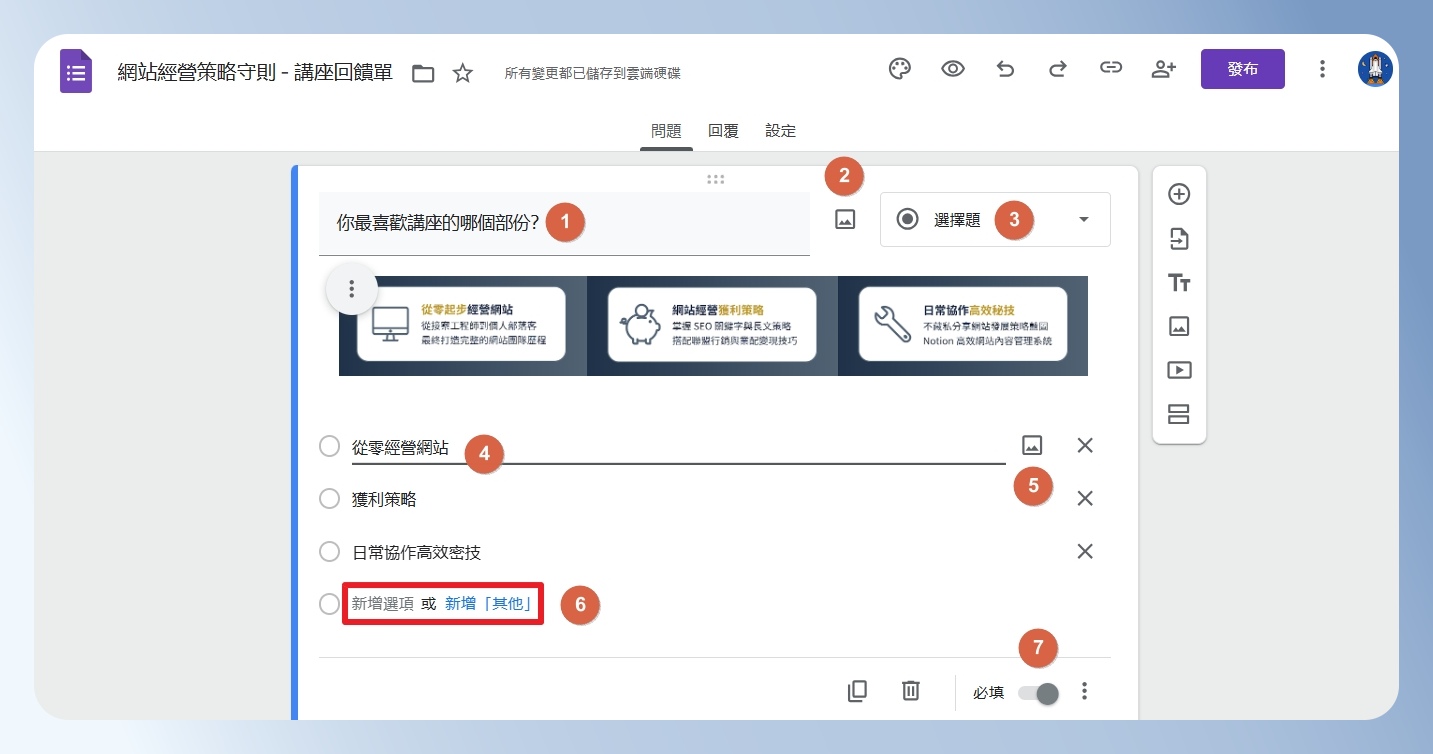Add a title and description block
1433x754 pixels.
1179,283
